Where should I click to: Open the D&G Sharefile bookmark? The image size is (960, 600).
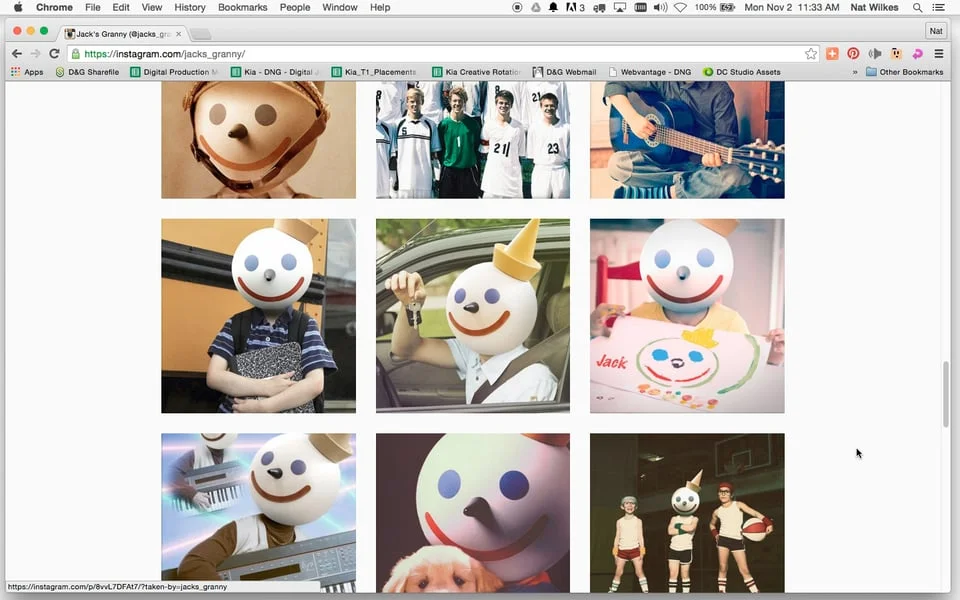(x=87, y=72)
